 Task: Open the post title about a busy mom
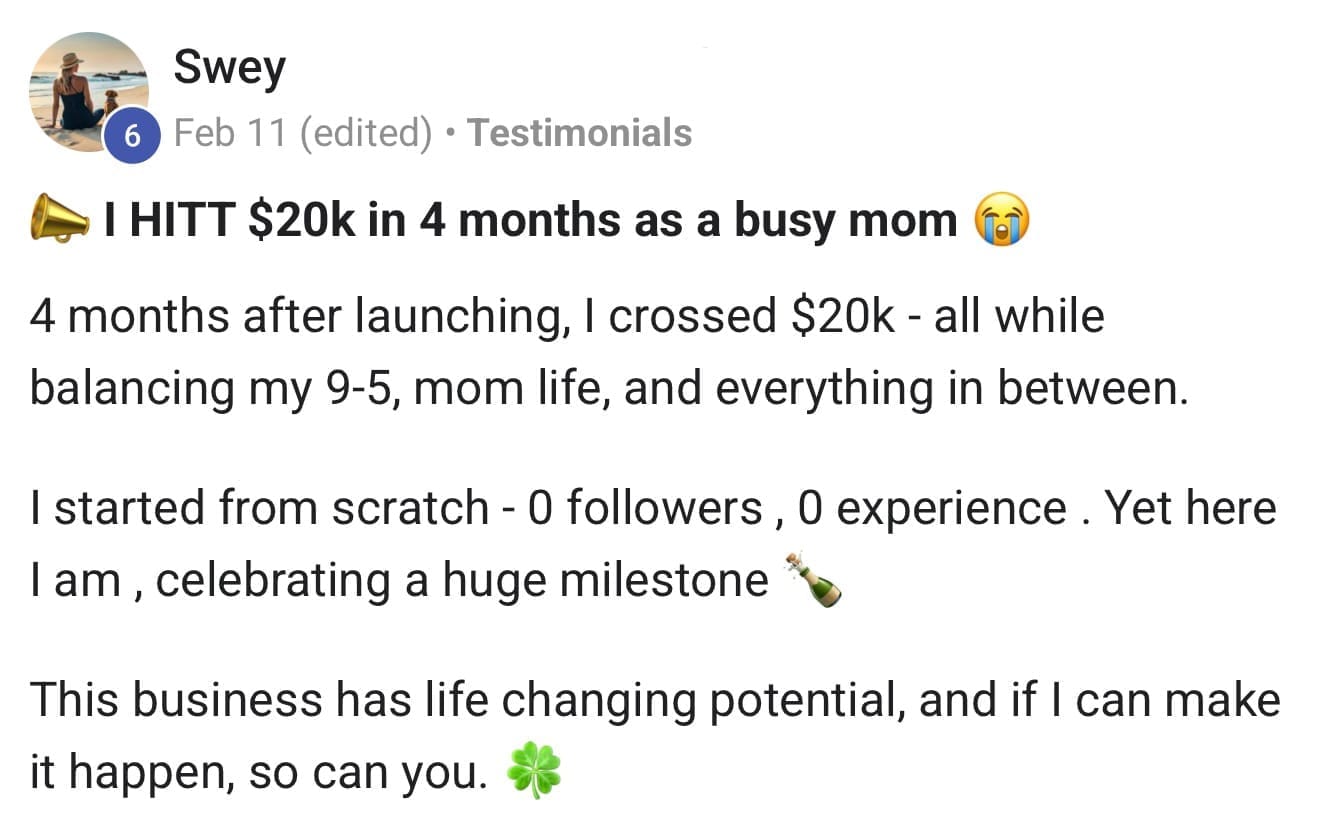(530, 220)
